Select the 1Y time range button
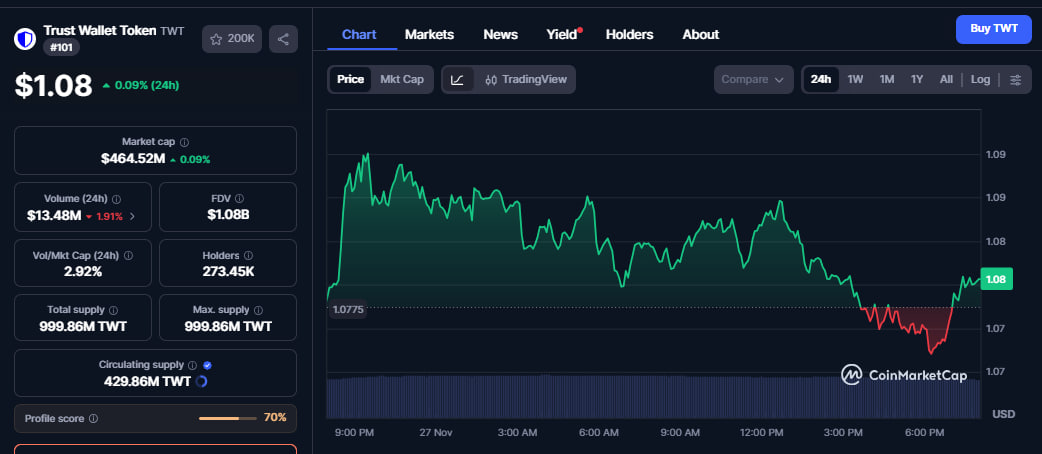Screen dimensions: 1042x454 coord(917,79)
